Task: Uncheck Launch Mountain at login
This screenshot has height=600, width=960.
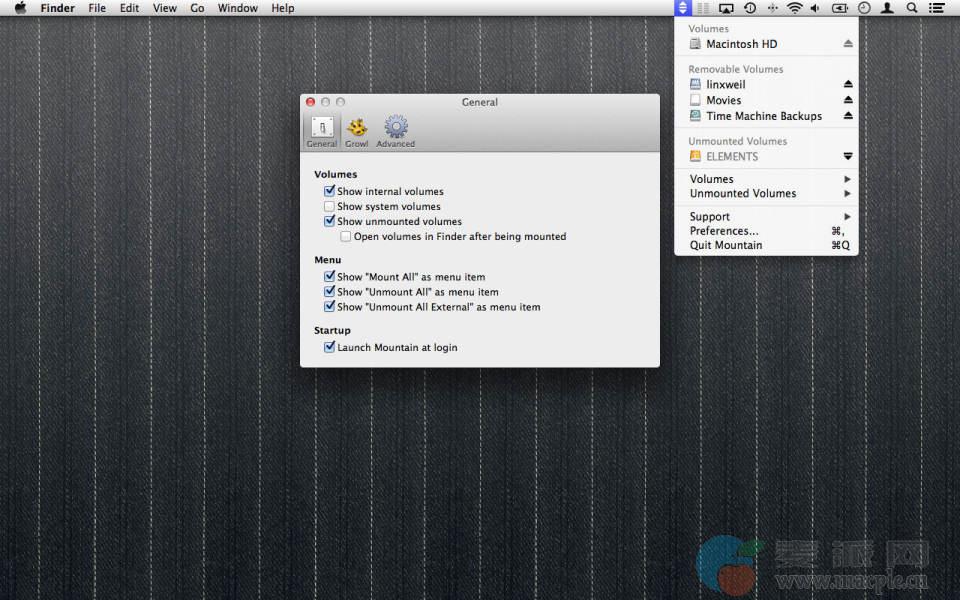Action: tap(329, 348)
